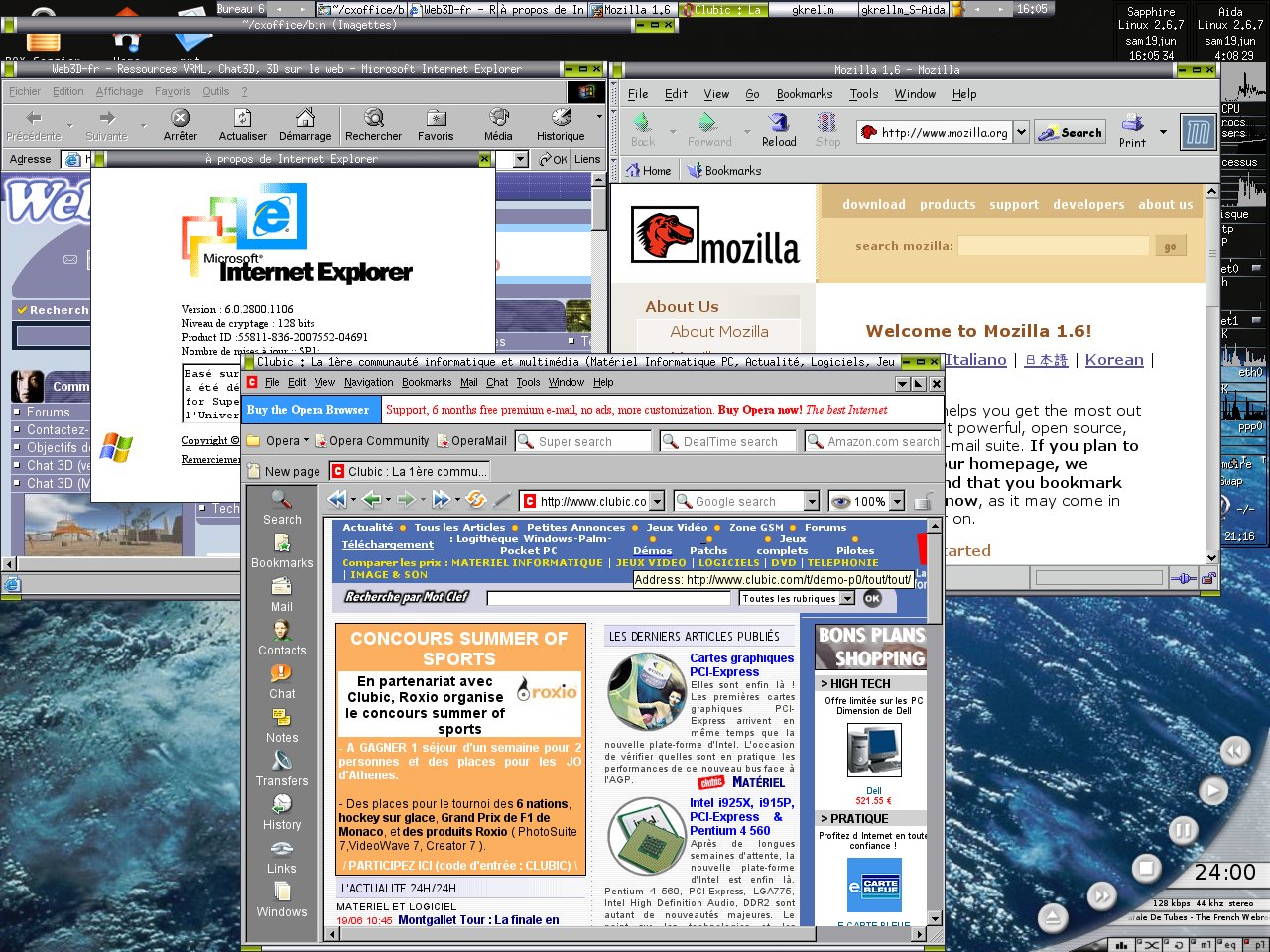1270x952 pixels.
Task: Click the media player Stop button
Action: [x=1146, y=869]
